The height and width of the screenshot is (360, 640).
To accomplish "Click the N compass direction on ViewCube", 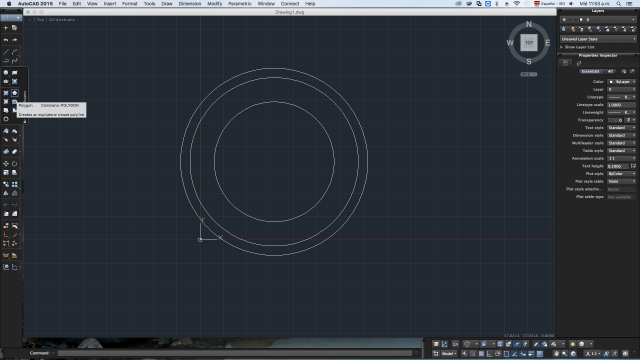I will pyautogui.click(x=529, y=24).
